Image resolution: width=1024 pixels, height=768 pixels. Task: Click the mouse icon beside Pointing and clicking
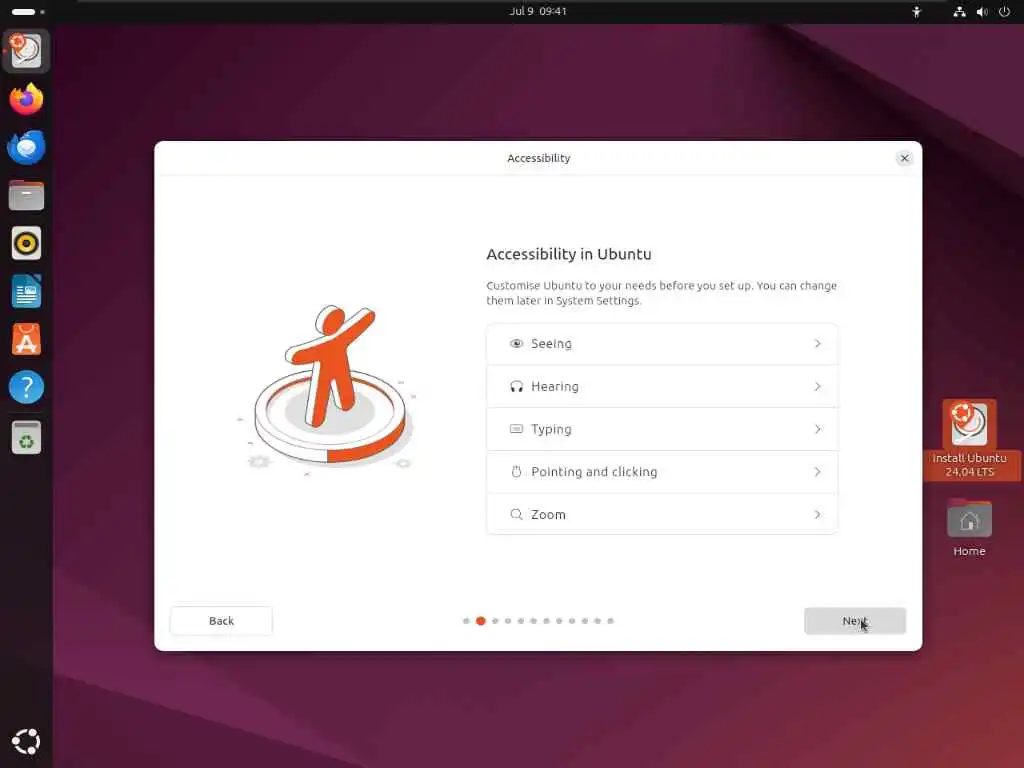point(516,472)
